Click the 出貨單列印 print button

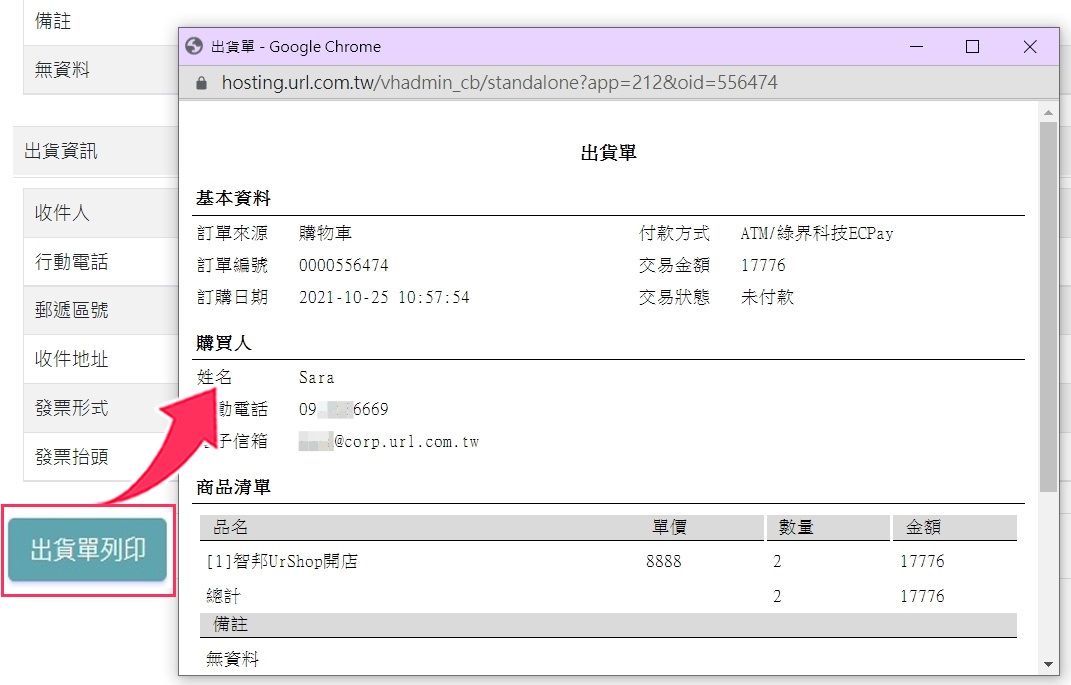click(87, 550)
